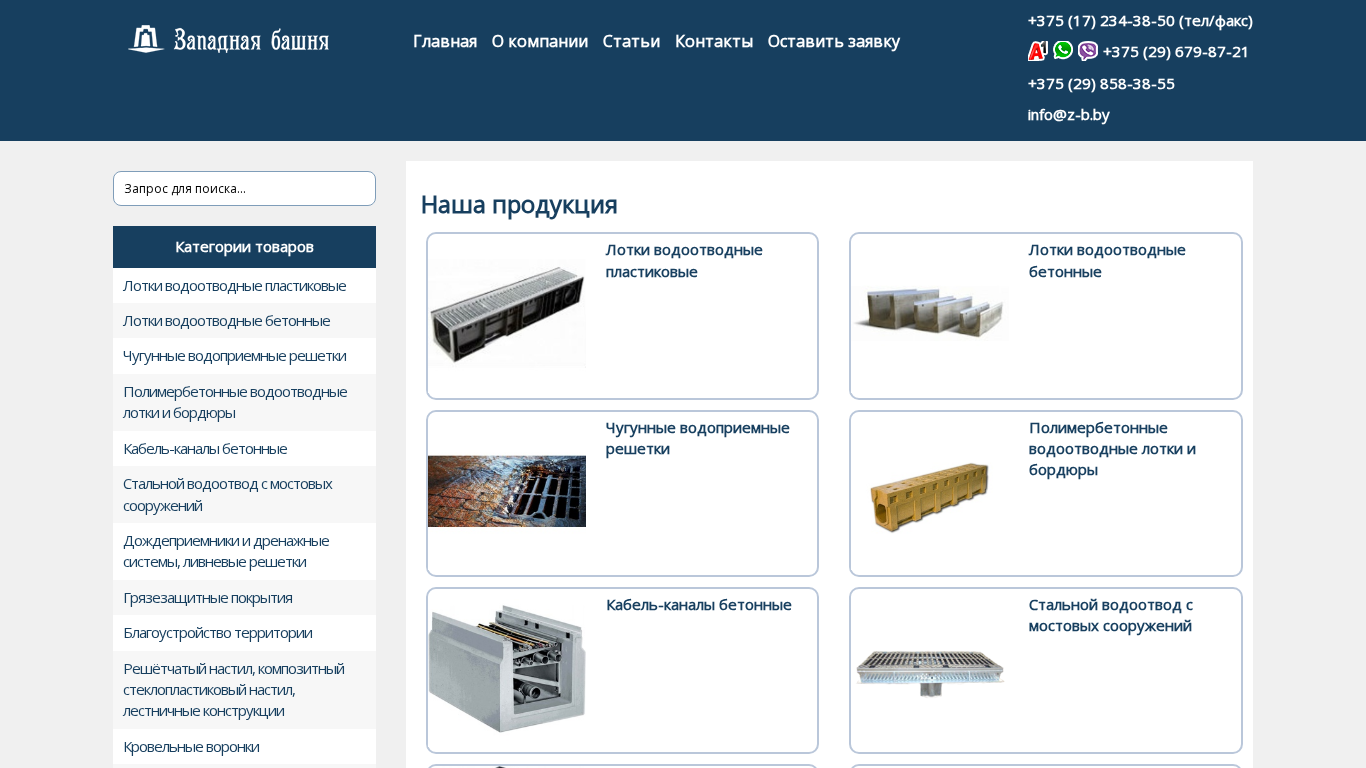Choose Благоустройство территории sidebar category
The width and height of the screenshot is (1366, 768).
[217, 633]
